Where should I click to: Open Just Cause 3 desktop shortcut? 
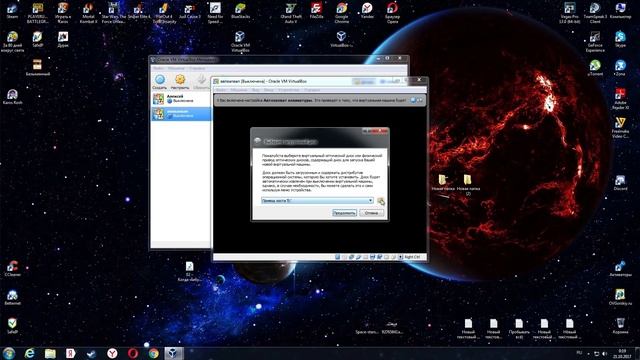click(189, 10)
